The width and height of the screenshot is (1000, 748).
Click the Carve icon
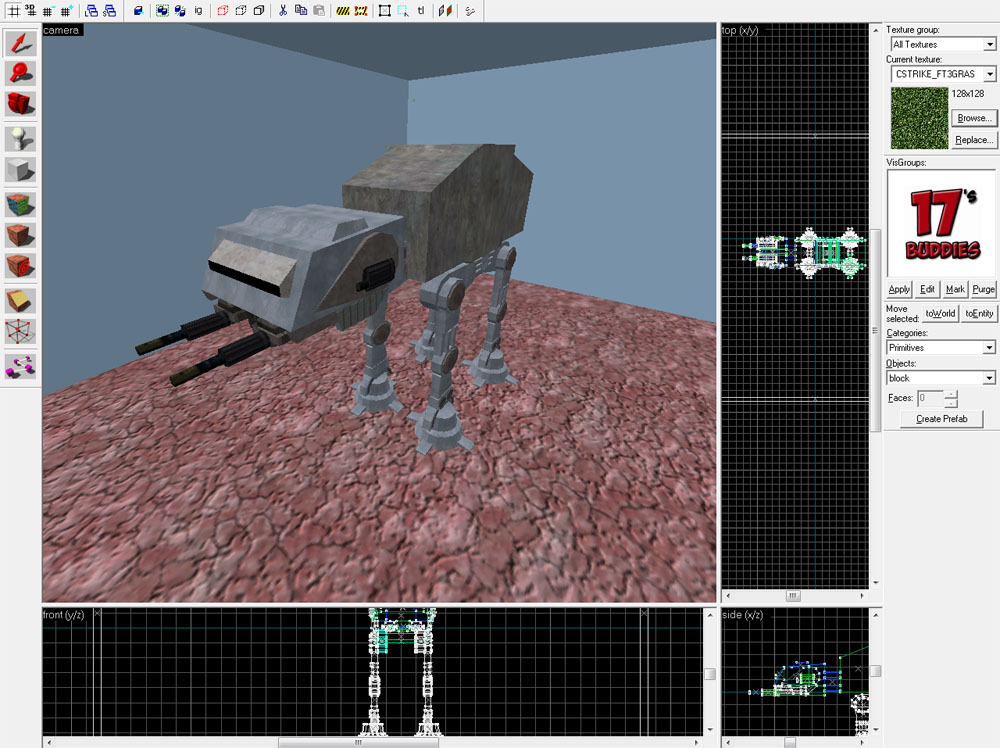138,11
